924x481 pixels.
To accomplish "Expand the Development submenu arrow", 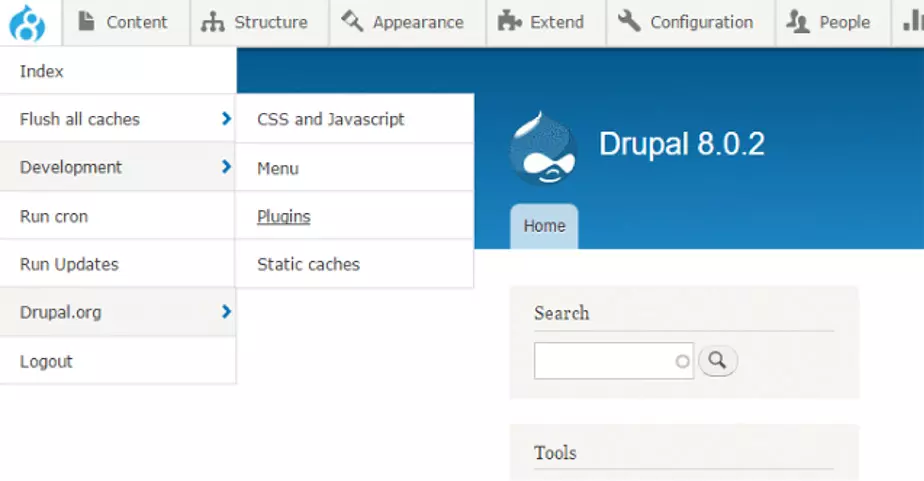I will 226,167.
